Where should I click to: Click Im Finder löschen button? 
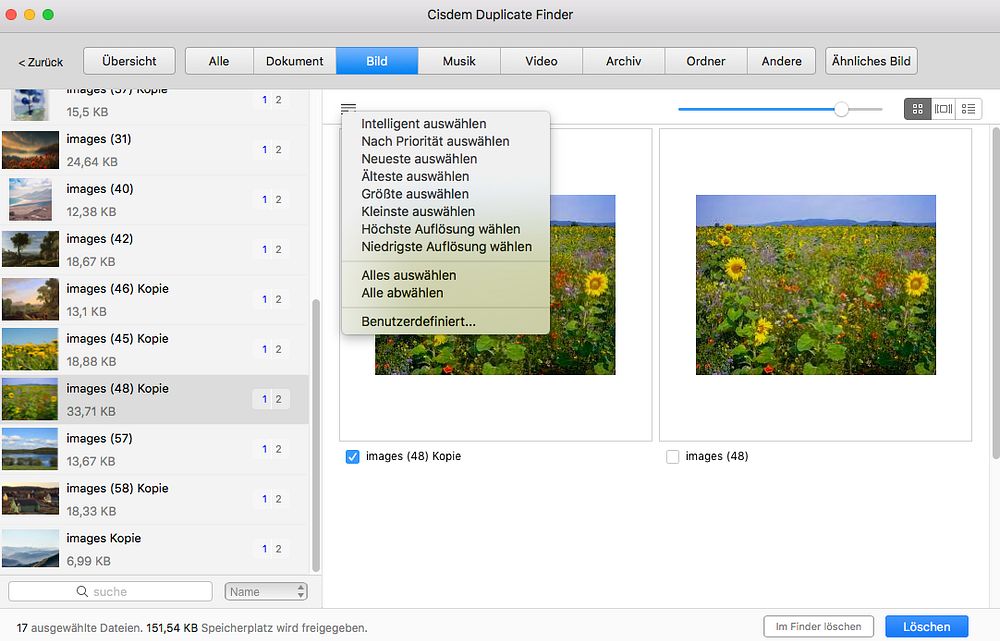tap(818, 627)
